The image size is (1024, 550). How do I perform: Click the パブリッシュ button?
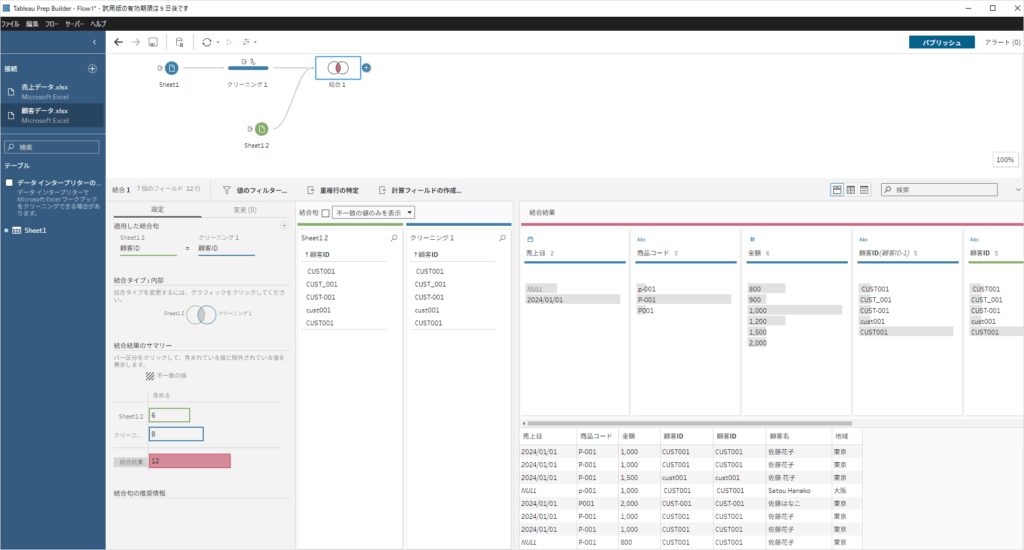click(941, 43)
